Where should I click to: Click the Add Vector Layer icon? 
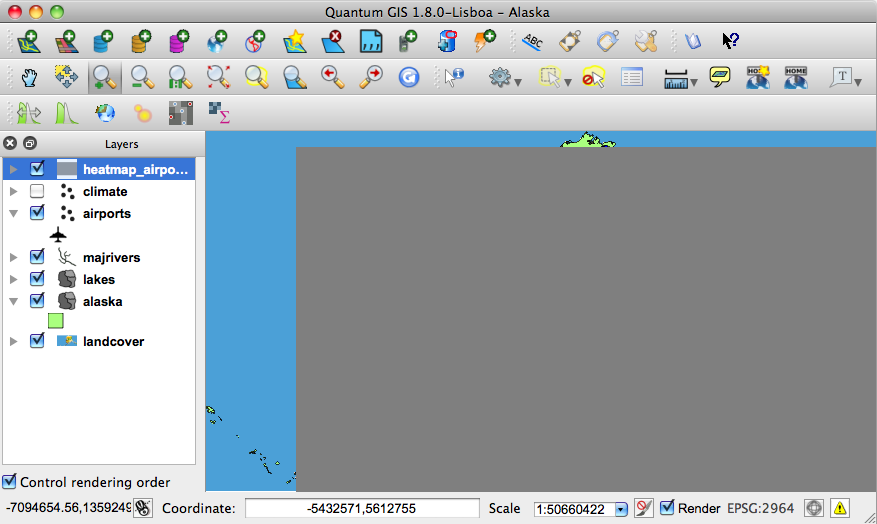pos(27,41)
